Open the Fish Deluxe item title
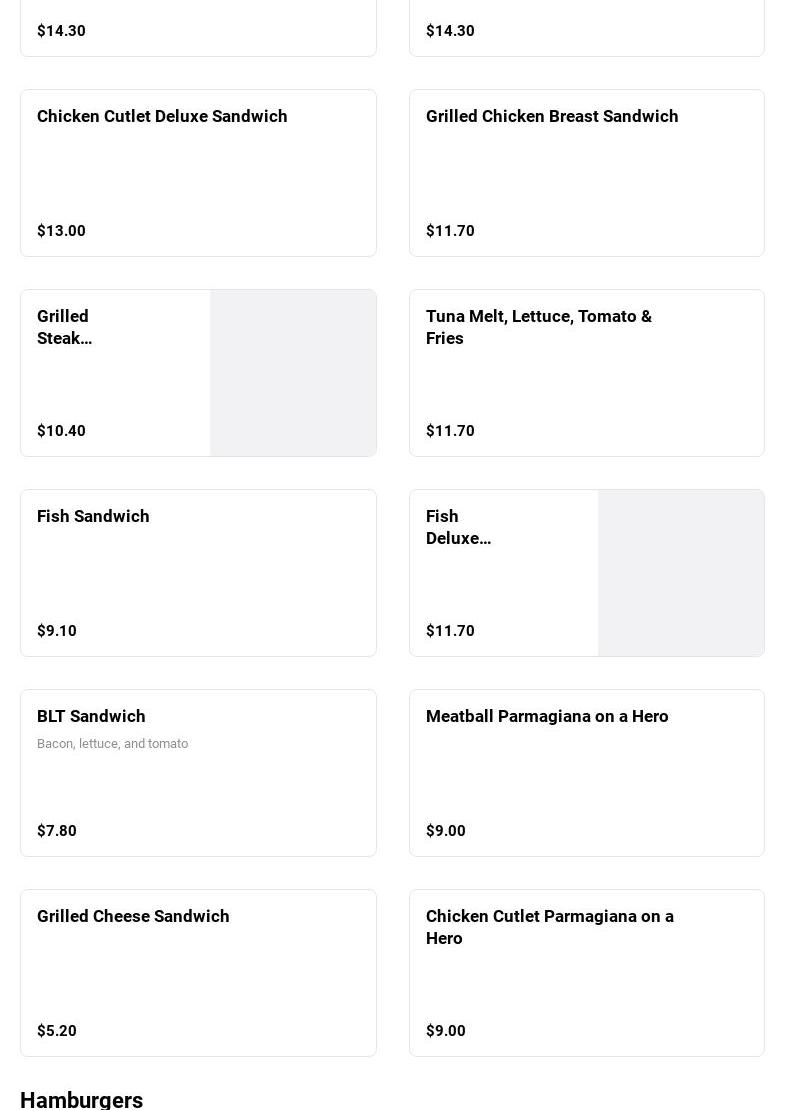Screen dimensions: 785x1110 (458, 527)
